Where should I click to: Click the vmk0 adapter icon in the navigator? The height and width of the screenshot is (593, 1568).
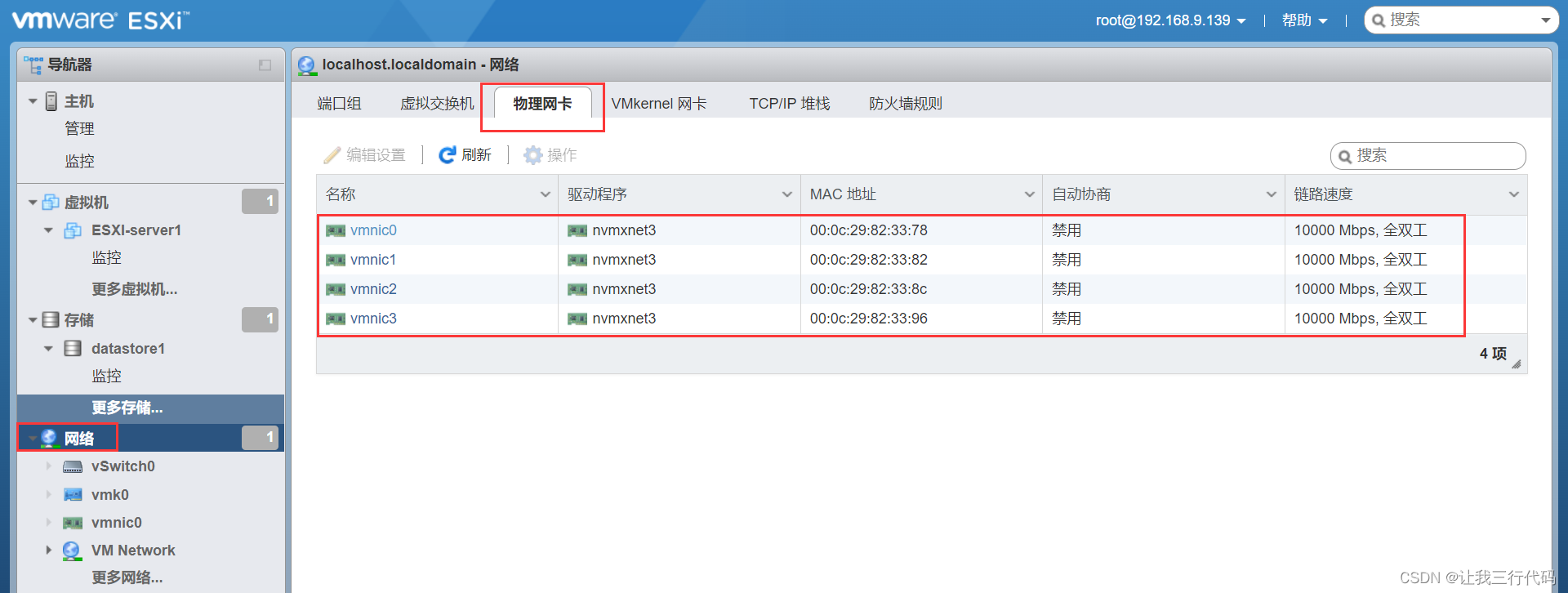[x=73, y=495]
